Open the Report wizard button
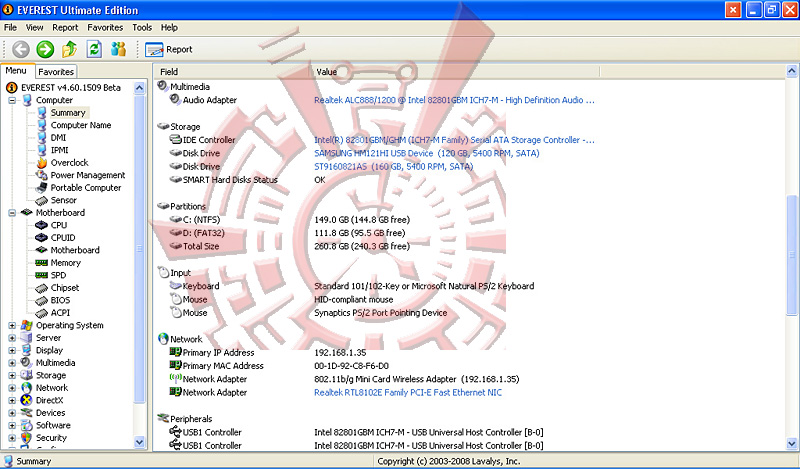Image resolution: width=800 pixels, height=469 pixels. point(169,50)
